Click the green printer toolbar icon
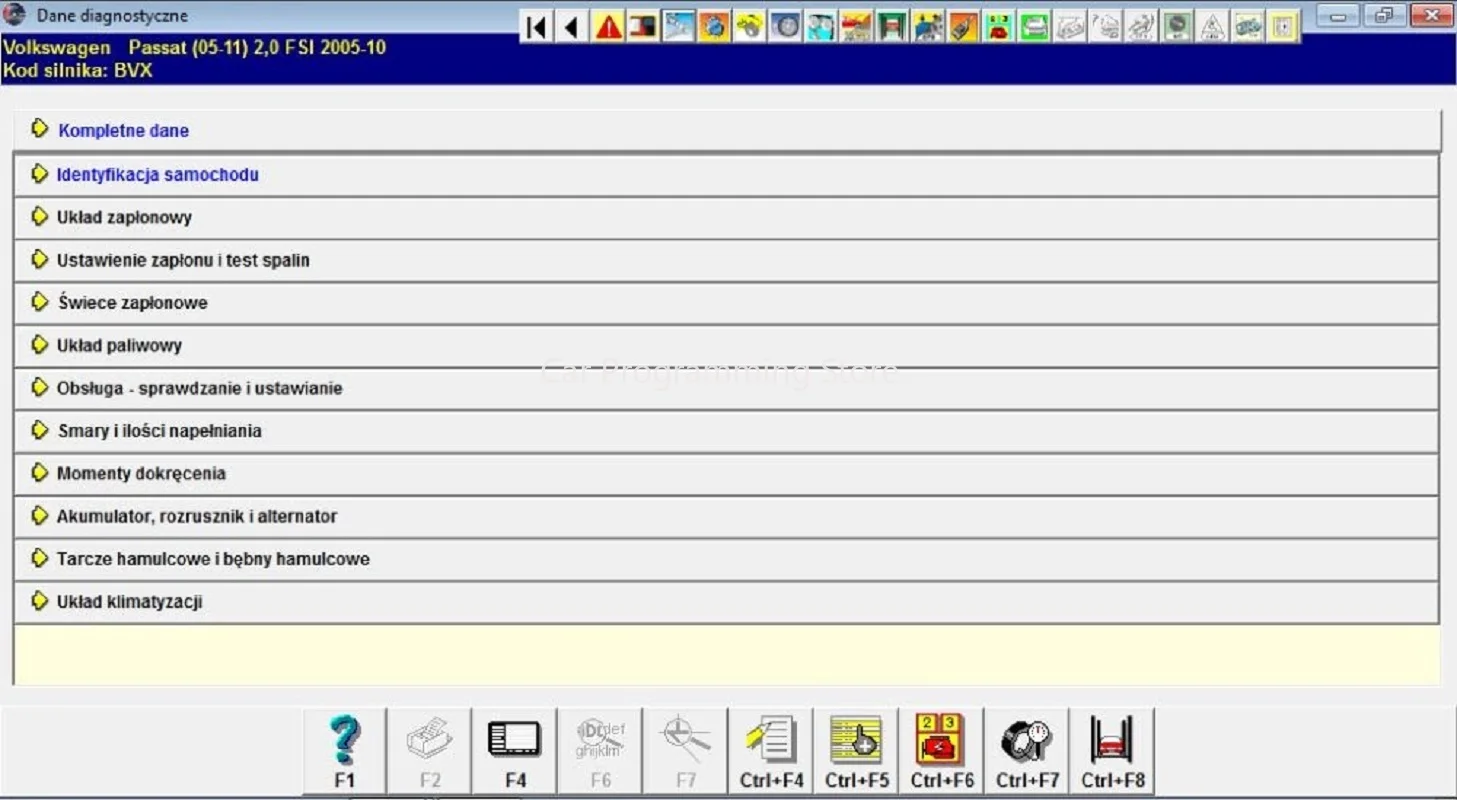 click(1033, 23)
